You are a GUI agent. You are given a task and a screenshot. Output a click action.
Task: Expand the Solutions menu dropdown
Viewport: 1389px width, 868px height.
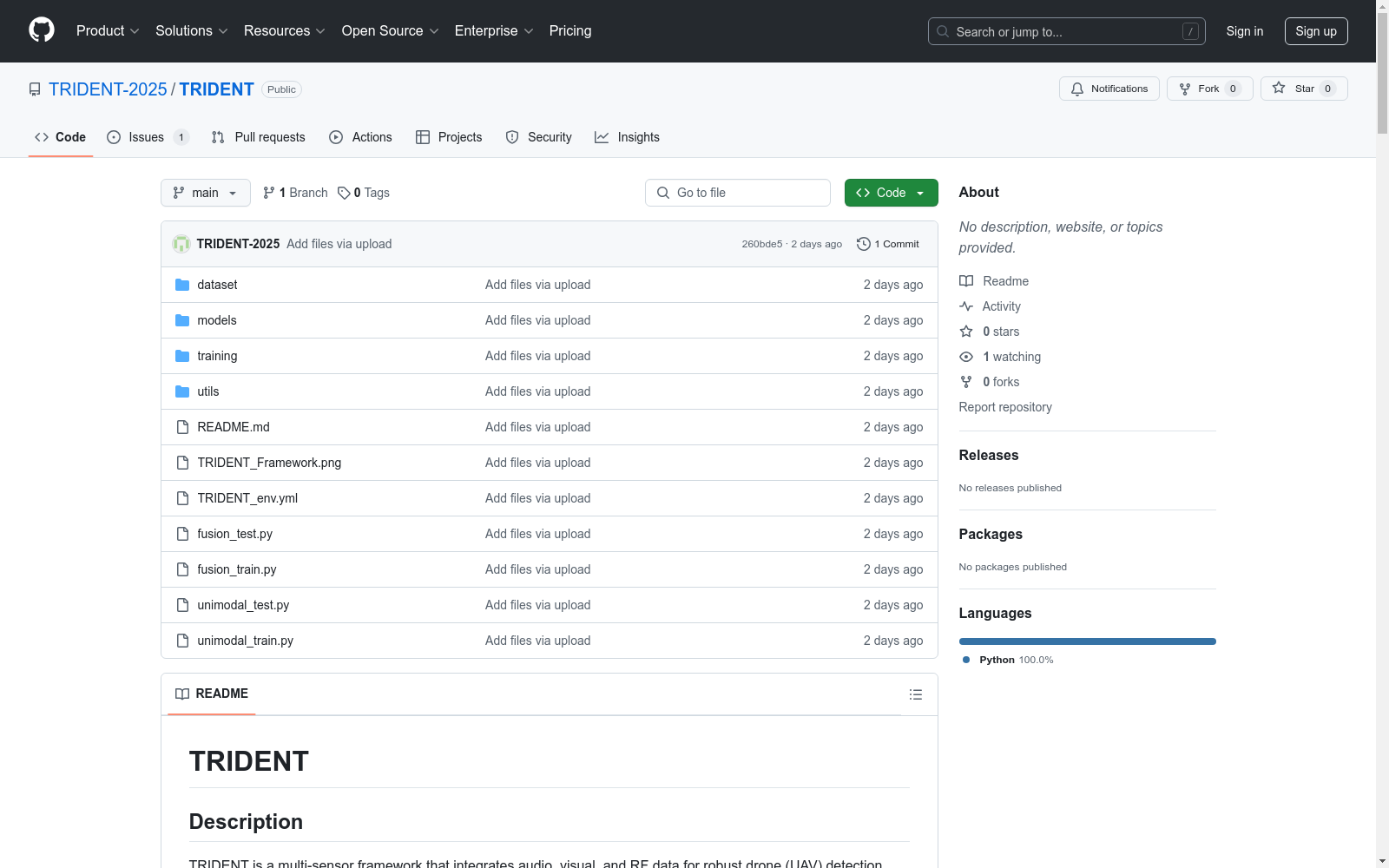pyautogui.click(x=192, y=30)
